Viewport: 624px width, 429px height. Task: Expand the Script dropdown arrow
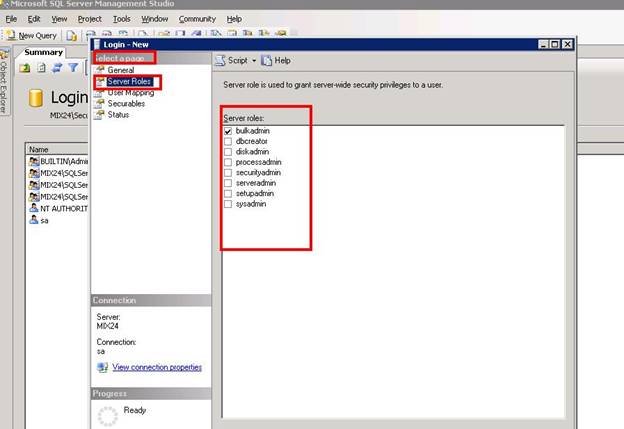pos(254,60)
